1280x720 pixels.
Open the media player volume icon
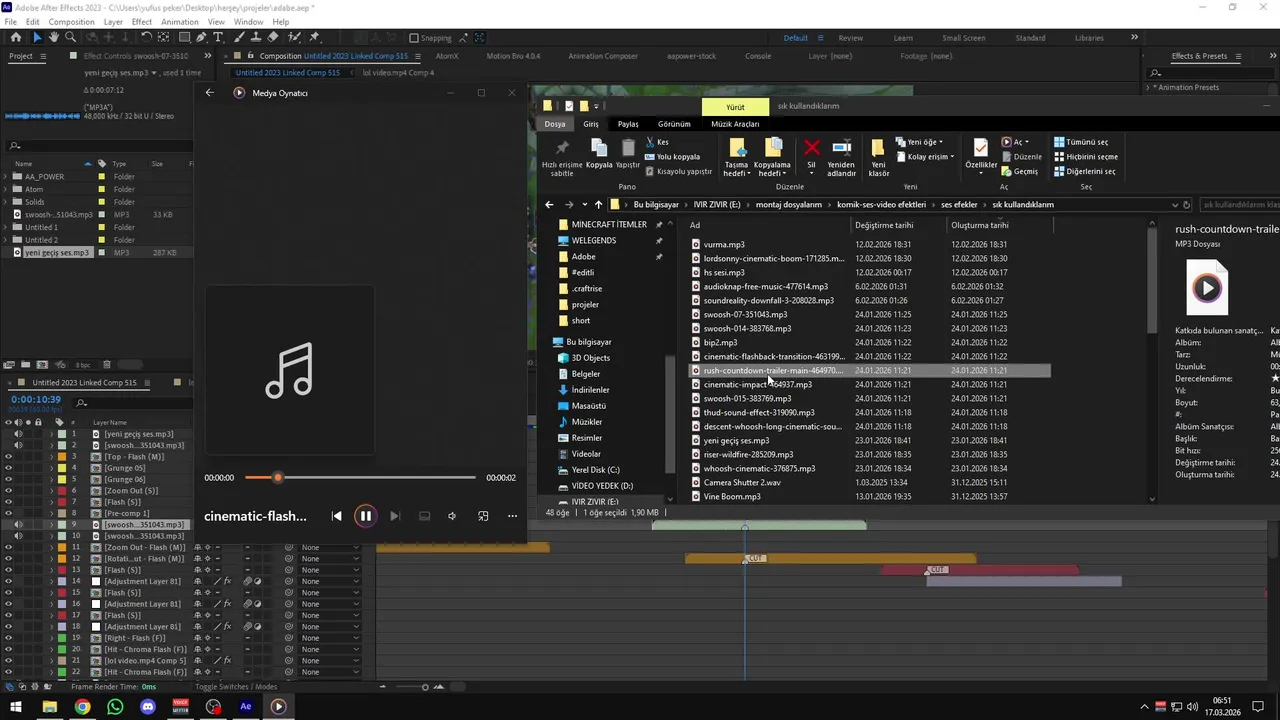click(452, 516)
